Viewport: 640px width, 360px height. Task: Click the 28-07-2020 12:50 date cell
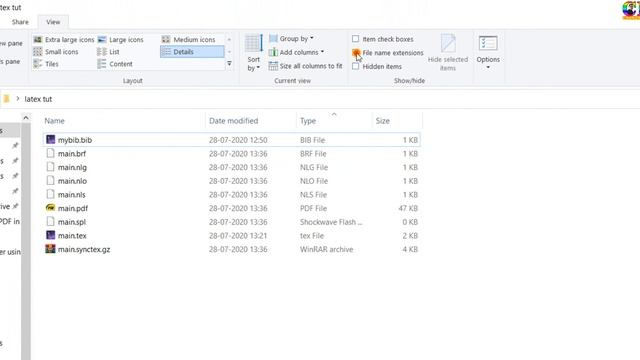pyautogui.click(x=238, y=140)
